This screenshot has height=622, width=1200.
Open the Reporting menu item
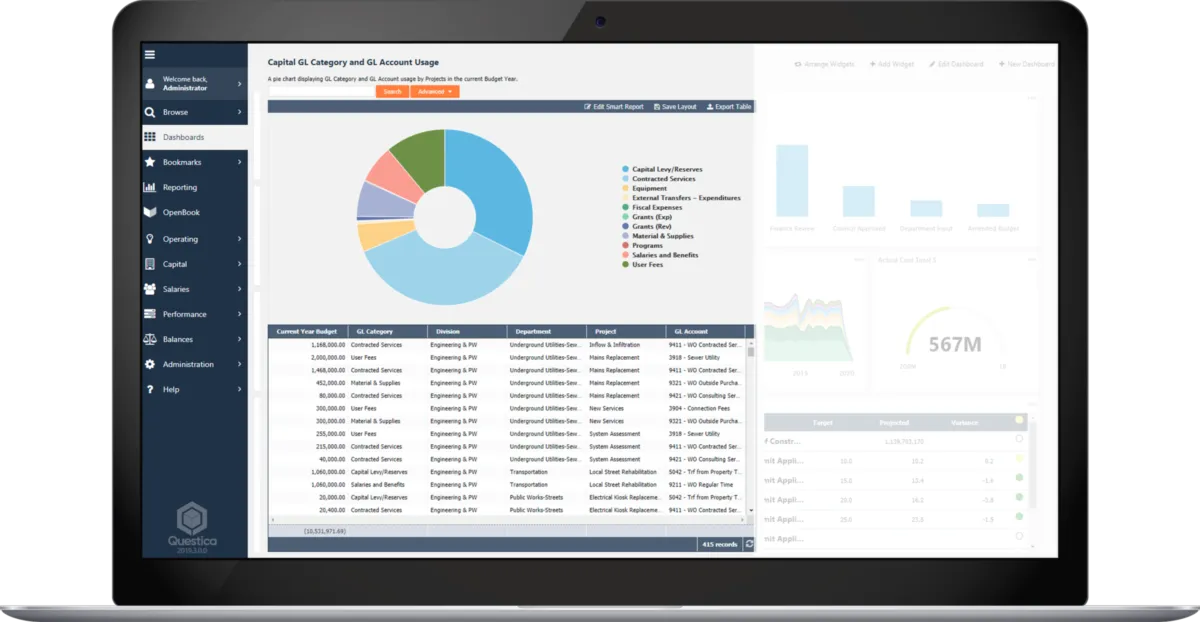click(x=195, y=187)
